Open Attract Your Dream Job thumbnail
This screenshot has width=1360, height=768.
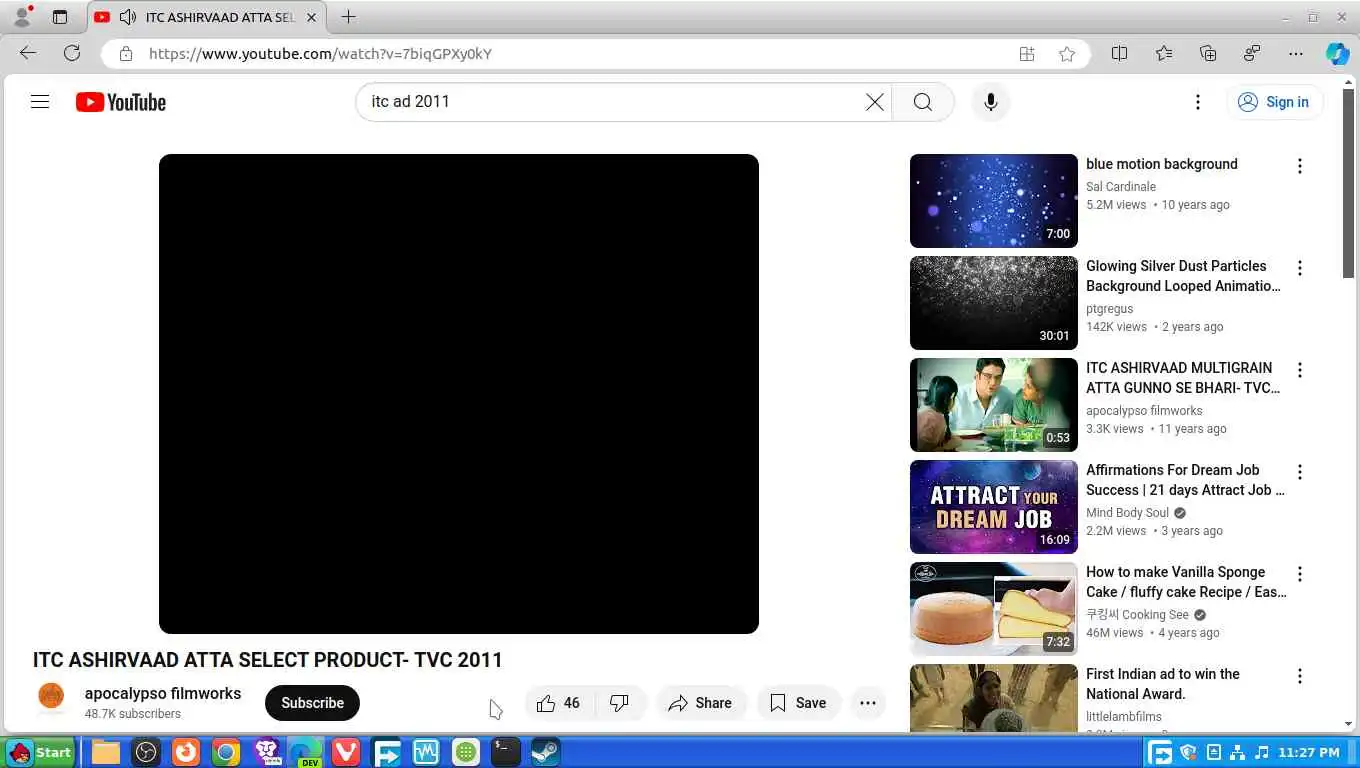(x=994, y=507)
